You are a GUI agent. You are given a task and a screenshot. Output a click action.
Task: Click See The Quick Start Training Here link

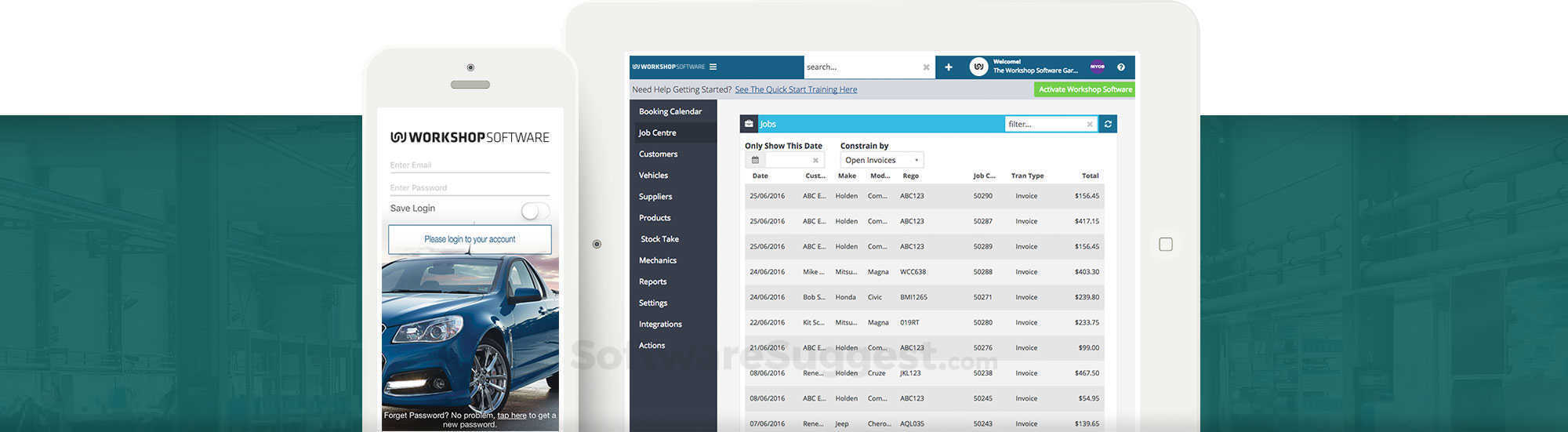coord(796,89)
